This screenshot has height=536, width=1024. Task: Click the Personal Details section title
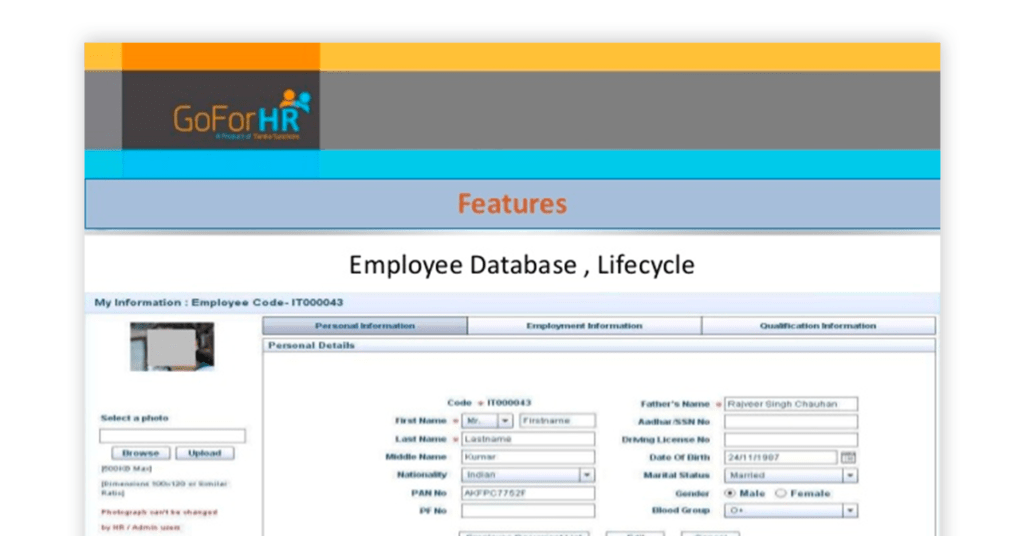tap(311, 345)
